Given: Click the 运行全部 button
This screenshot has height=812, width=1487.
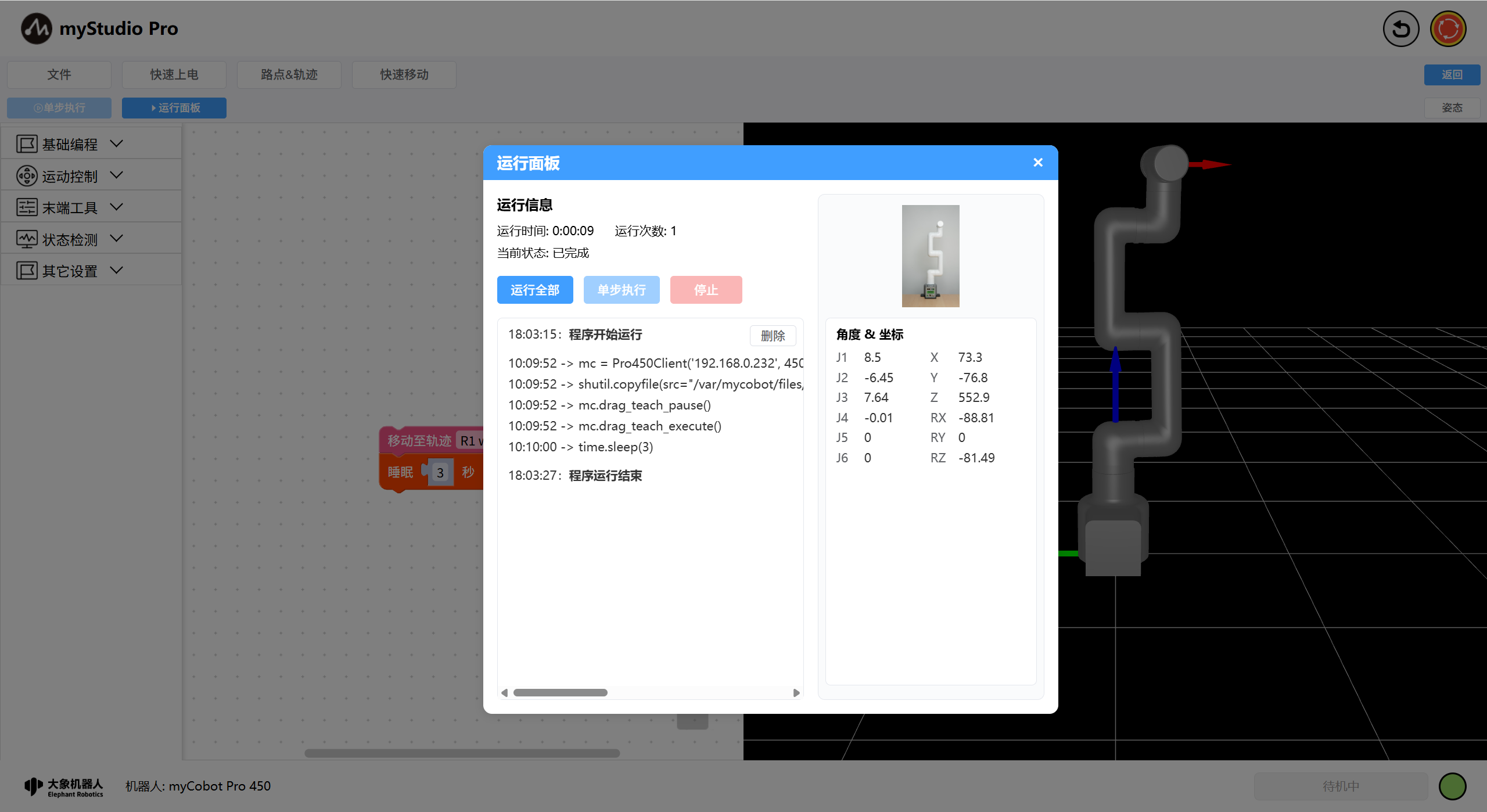Looking at the screenshot, I should point(534,290).
